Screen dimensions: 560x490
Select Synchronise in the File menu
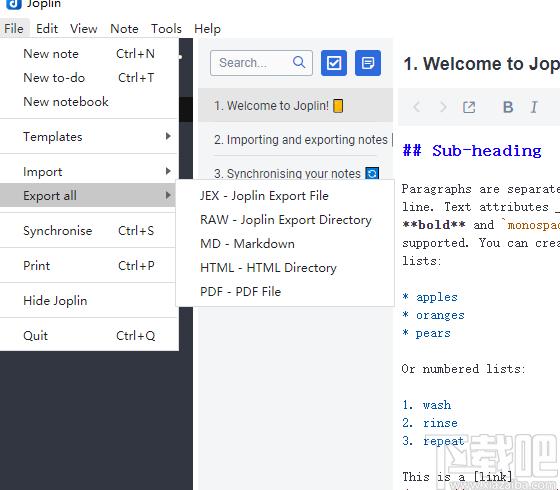point(89,231)
